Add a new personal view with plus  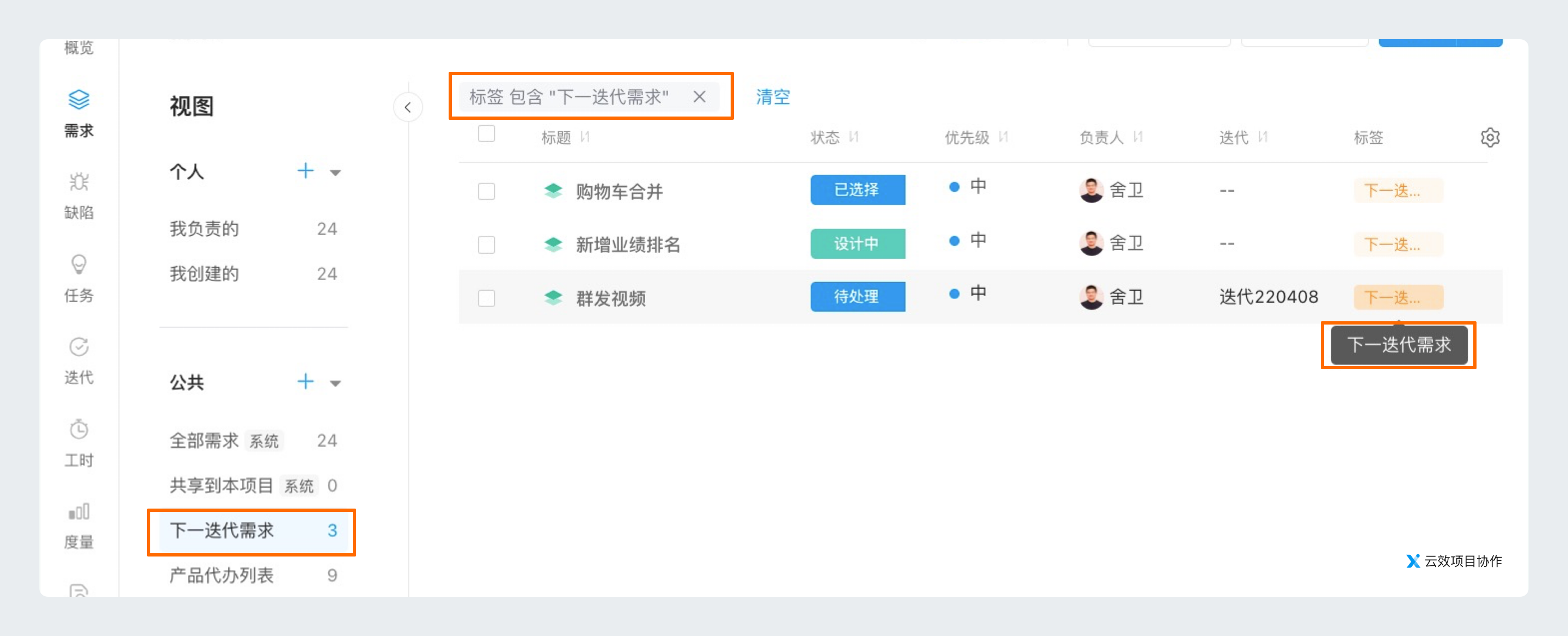click(x=305, y=170)
